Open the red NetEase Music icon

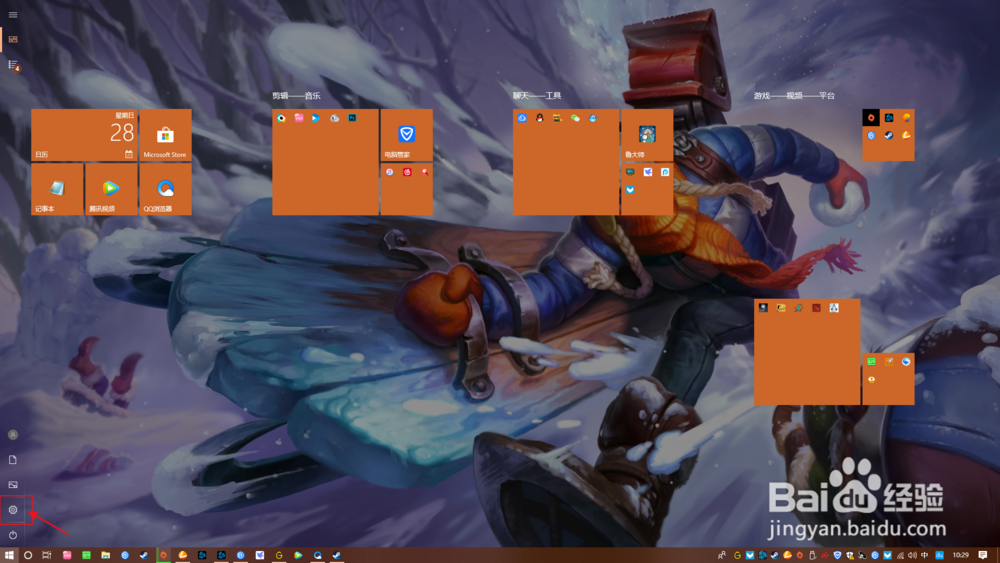click(407, 172)
